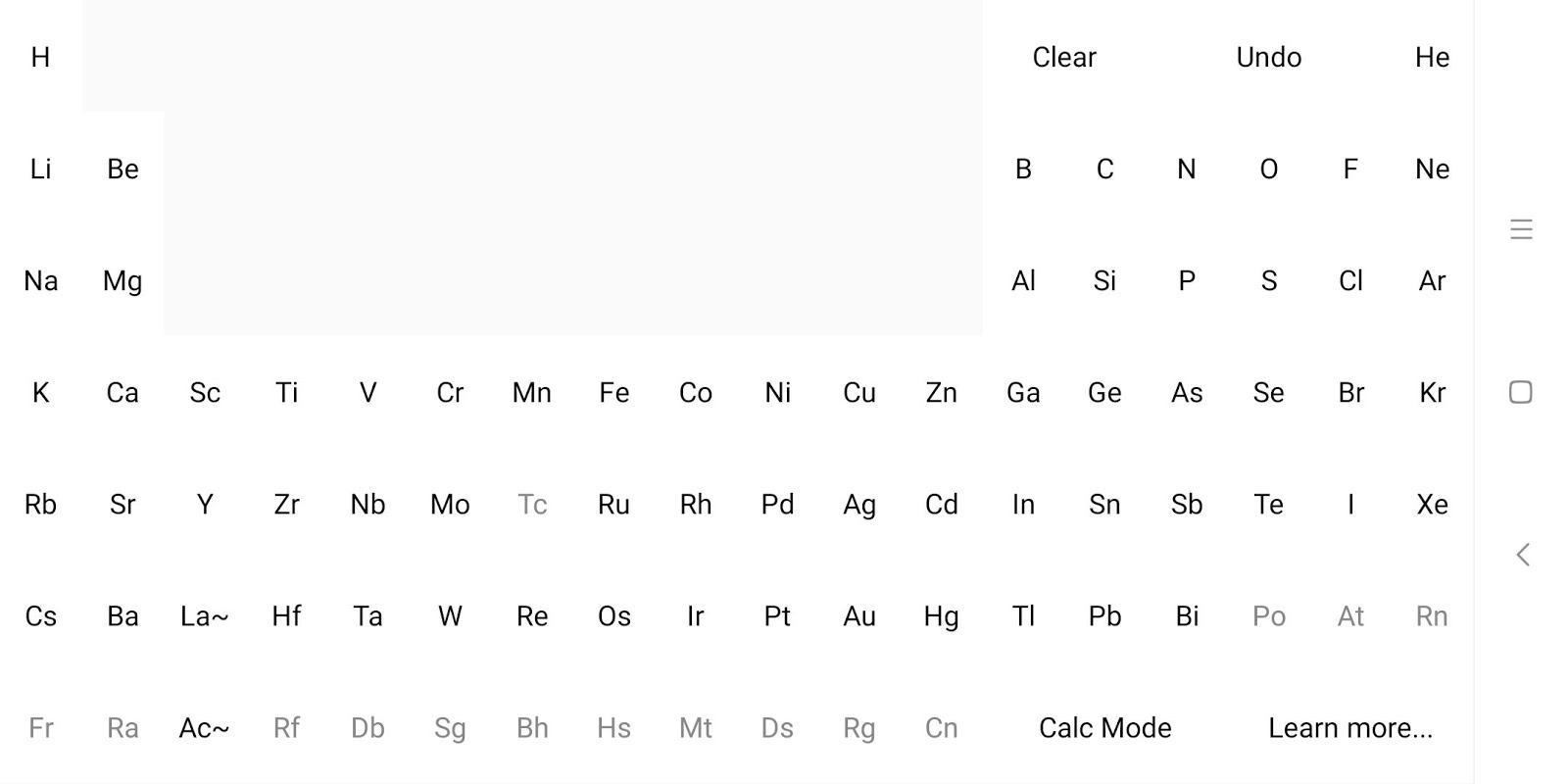The height and width of the screenshot is (784, 1568).
Task: Select the C carbon element
Action: click(1104, 170)
